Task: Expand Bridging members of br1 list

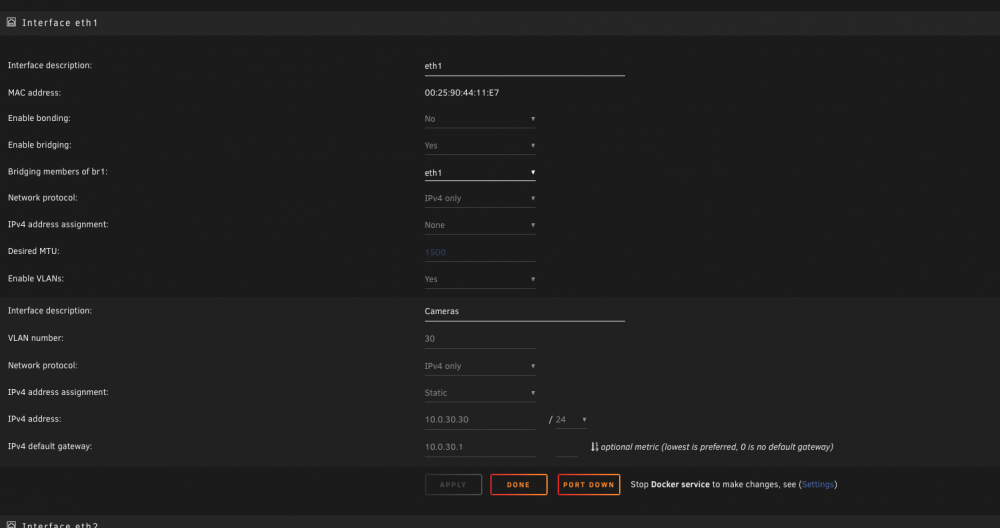Action: tap(480, 173)
